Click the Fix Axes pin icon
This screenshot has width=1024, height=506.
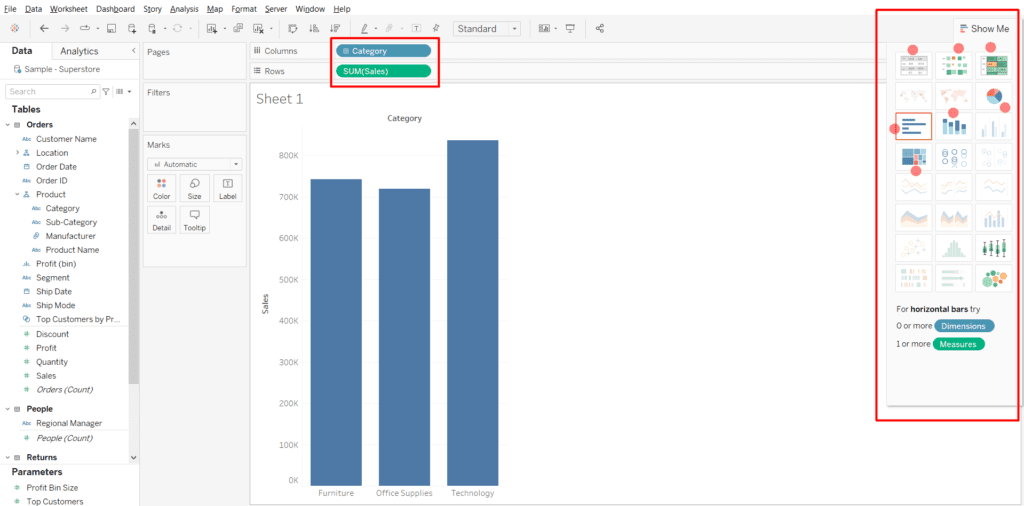436,29
